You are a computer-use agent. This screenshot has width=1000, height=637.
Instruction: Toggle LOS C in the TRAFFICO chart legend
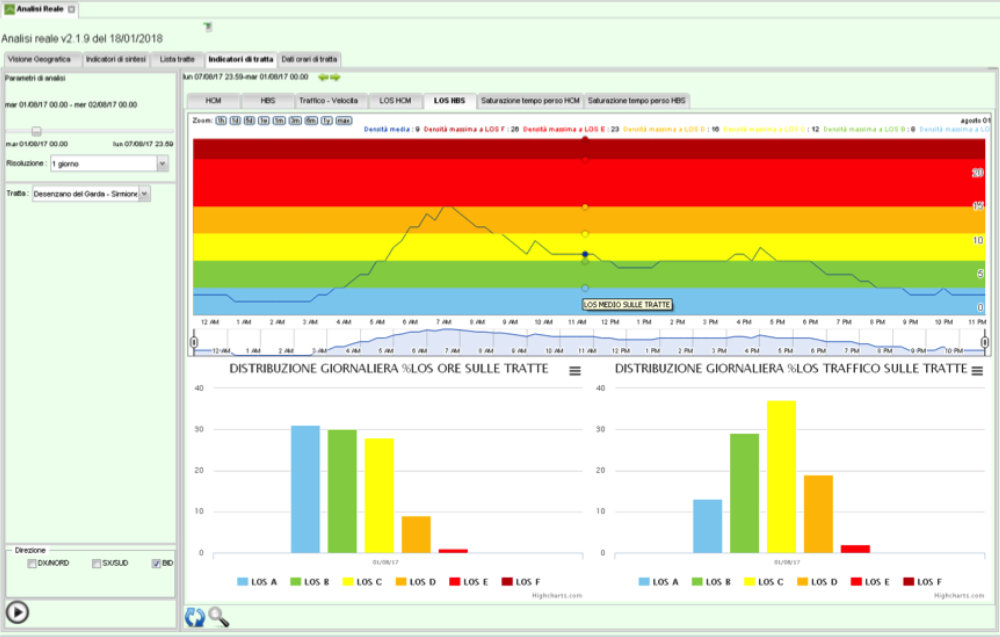pyautogui.click(x=764, y=582)
